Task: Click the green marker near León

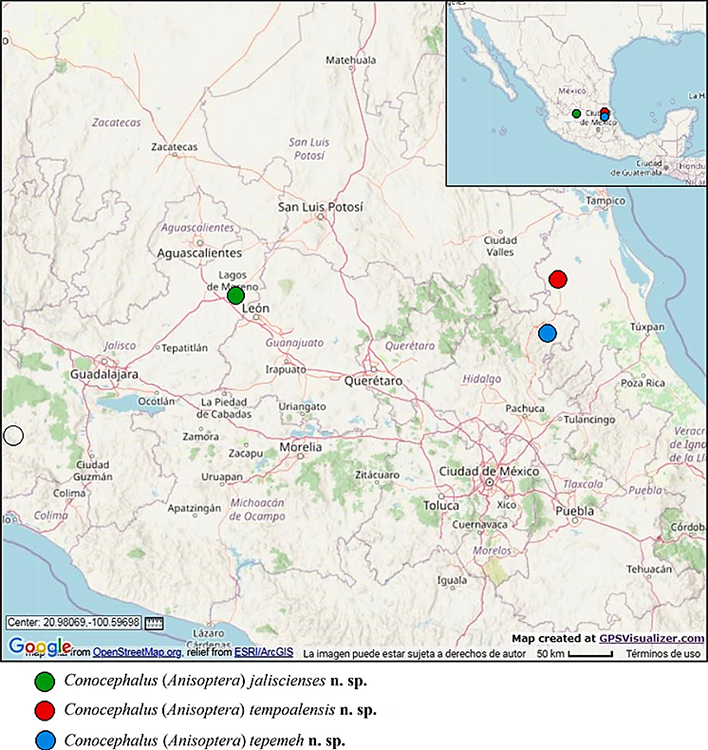Action: point(235,295)
